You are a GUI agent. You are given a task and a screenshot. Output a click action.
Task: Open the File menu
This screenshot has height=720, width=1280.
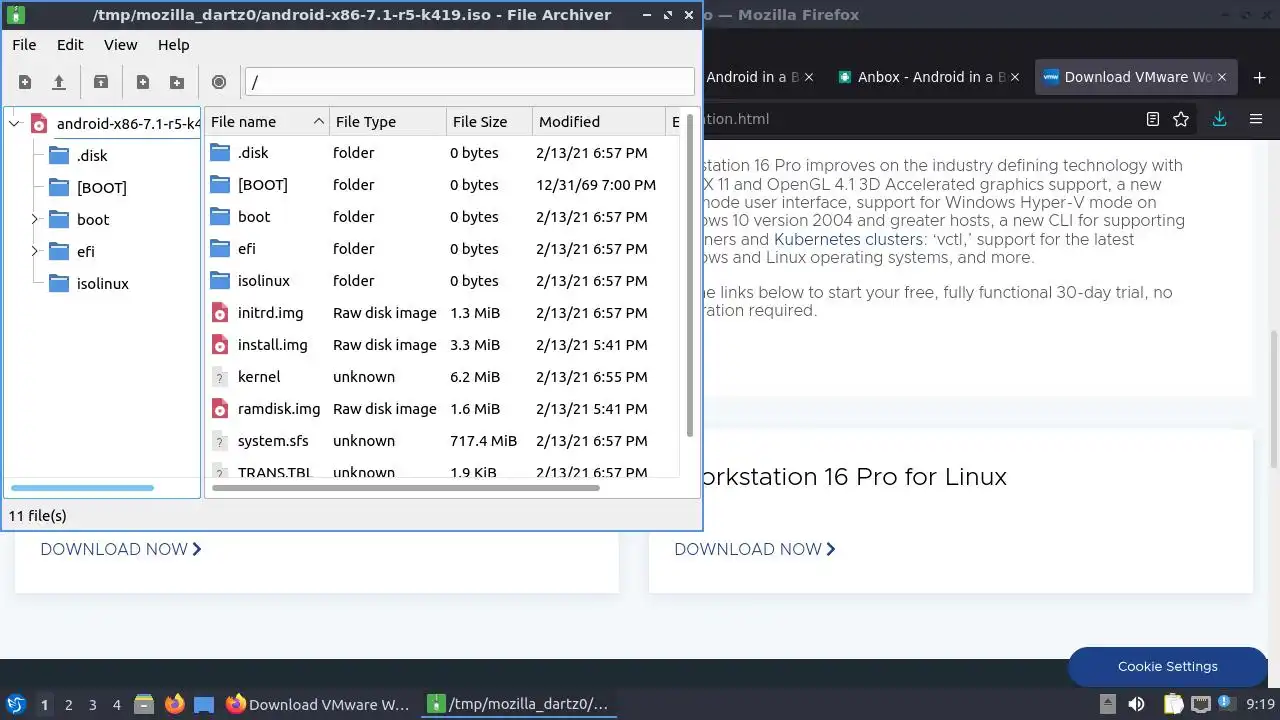pos(24,45)
